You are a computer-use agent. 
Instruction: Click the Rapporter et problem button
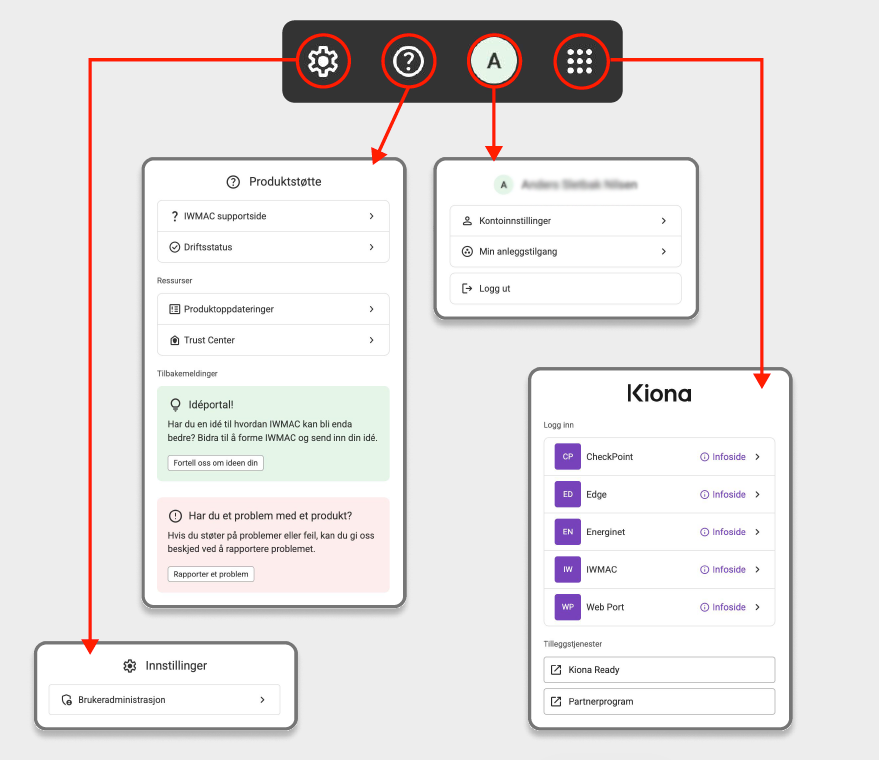pos(211,574)
